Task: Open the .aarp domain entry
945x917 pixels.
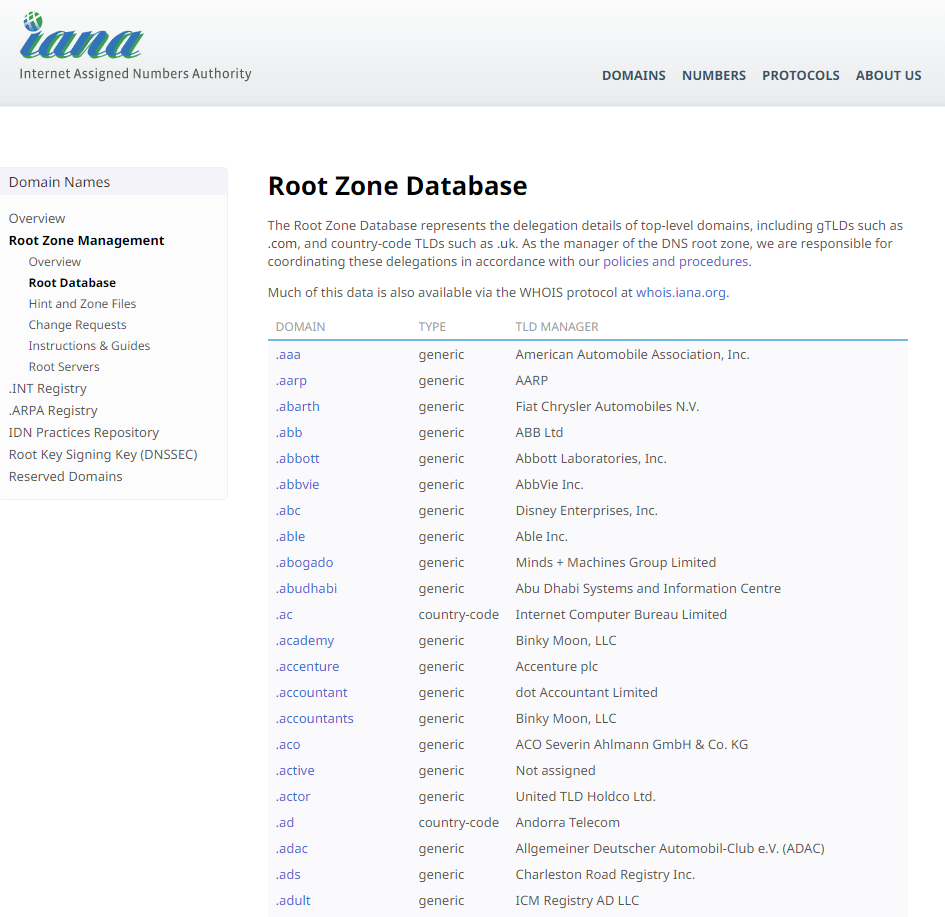Action: pos(291,381)
